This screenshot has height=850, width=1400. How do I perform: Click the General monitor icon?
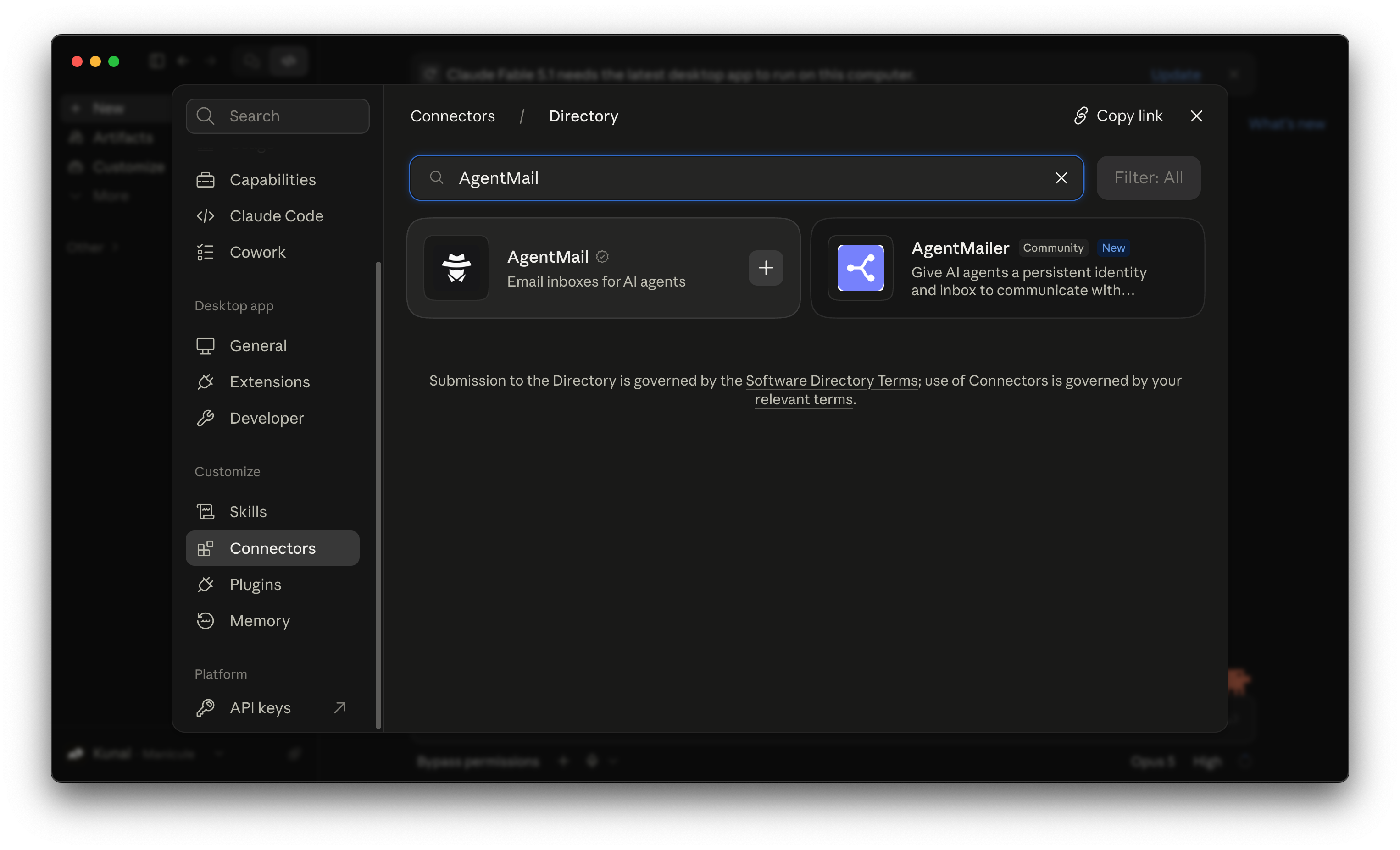click(x=205, y=346)
